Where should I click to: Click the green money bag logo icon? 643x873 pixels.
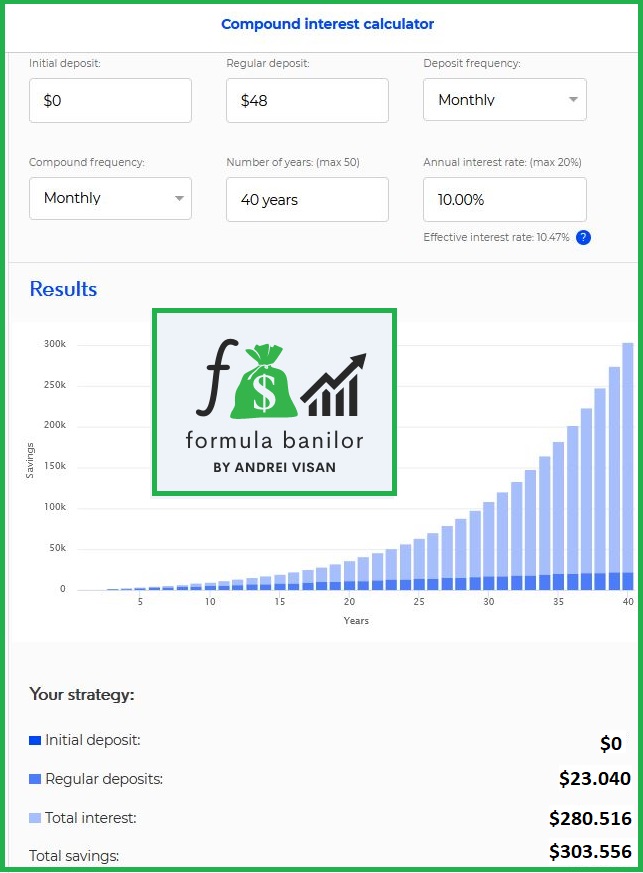[x=264, y=382]
